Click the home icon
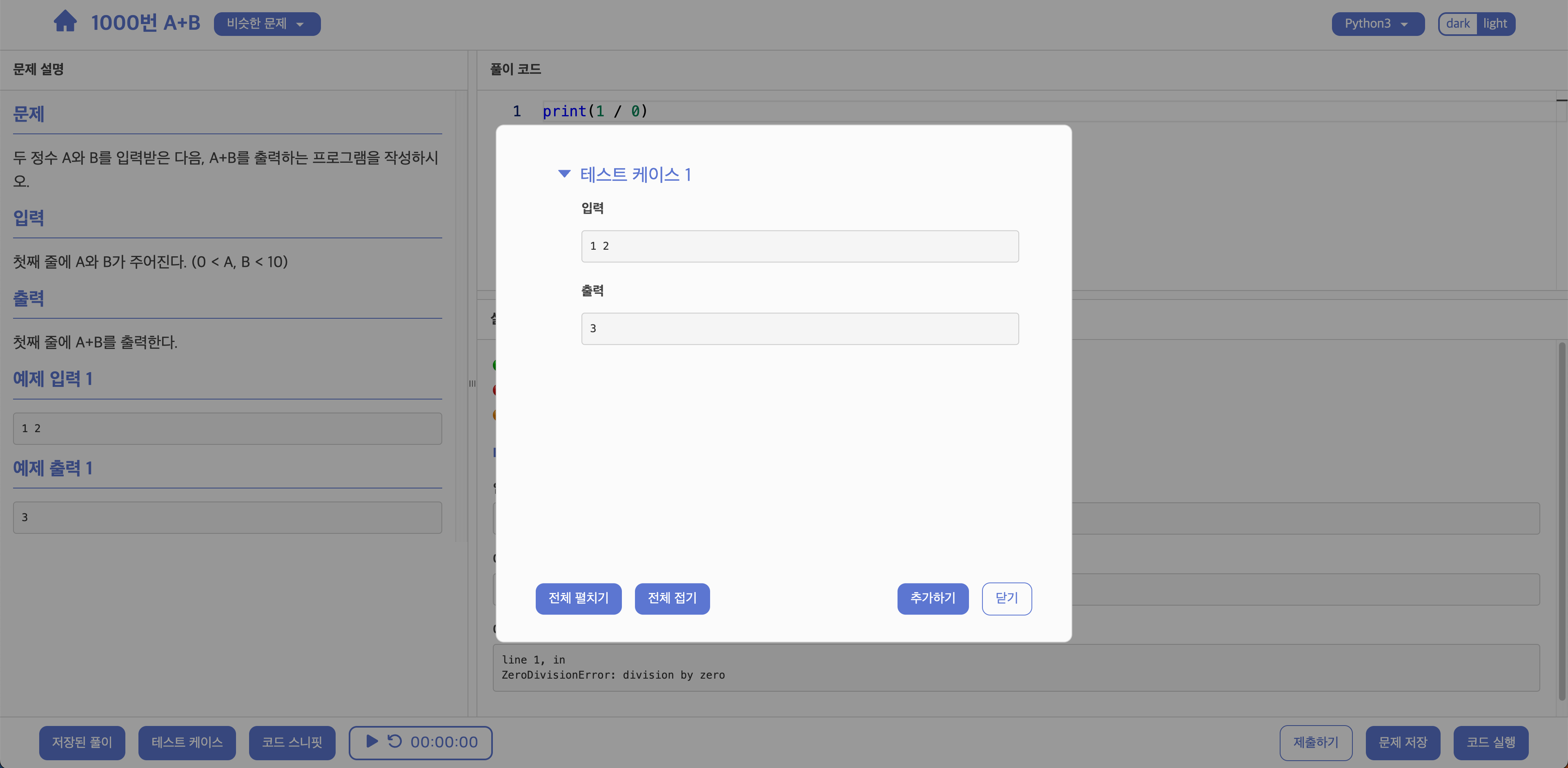This screenshot has width=1568, height=768. coord(65,22)
